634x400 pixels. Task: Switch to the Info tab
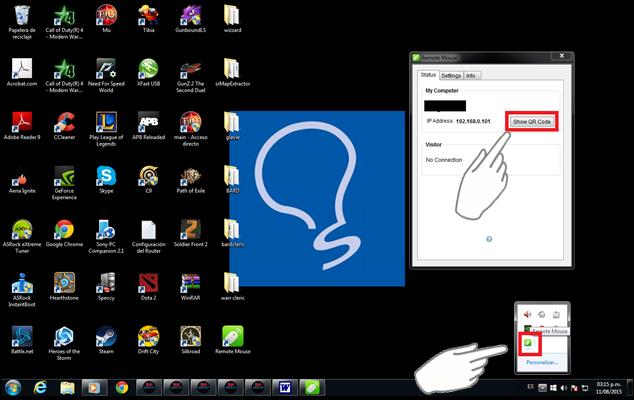(471, 76)
